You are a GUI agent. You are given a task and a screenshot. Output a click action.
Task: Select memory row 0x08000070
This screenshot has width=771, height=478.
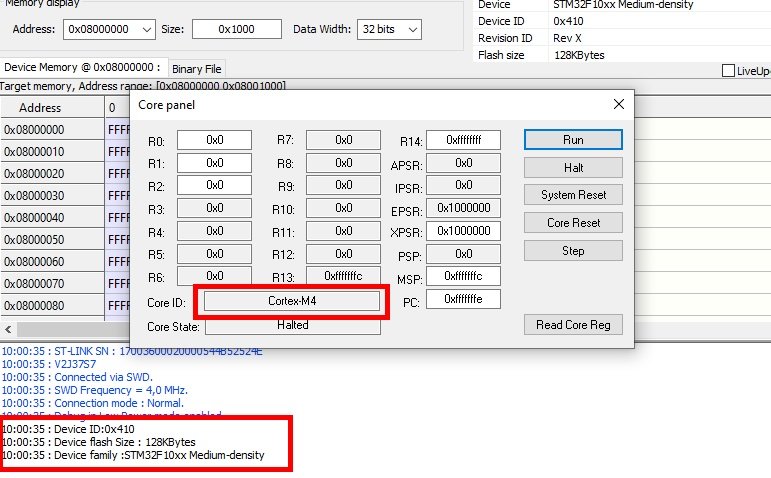52,283
